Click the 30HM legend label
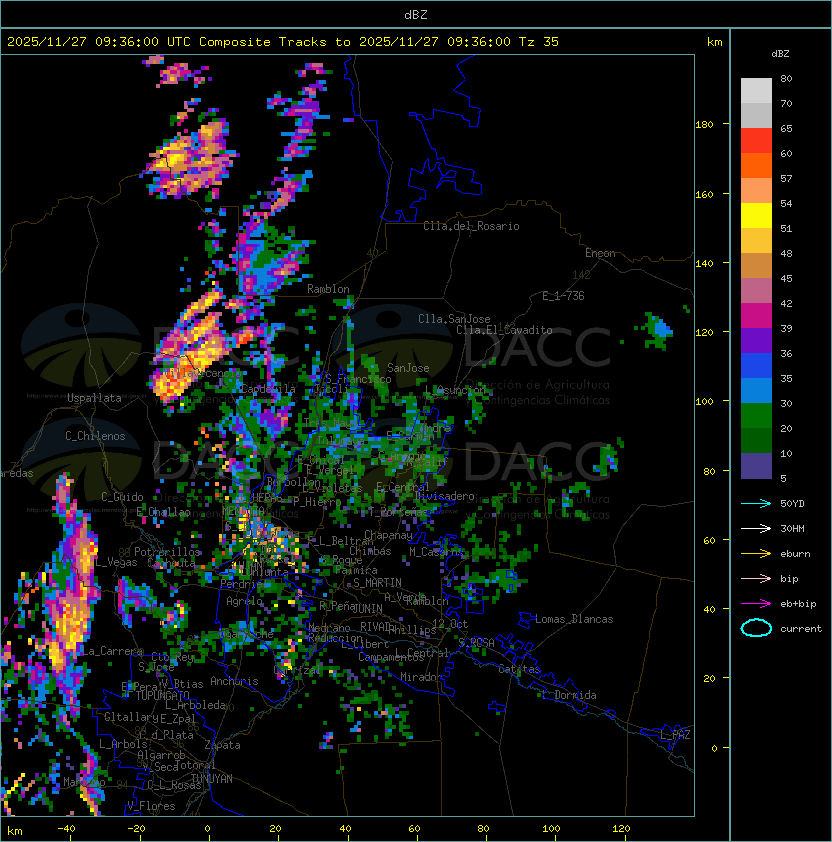The image size is (832, 842). tap(792, 528)
